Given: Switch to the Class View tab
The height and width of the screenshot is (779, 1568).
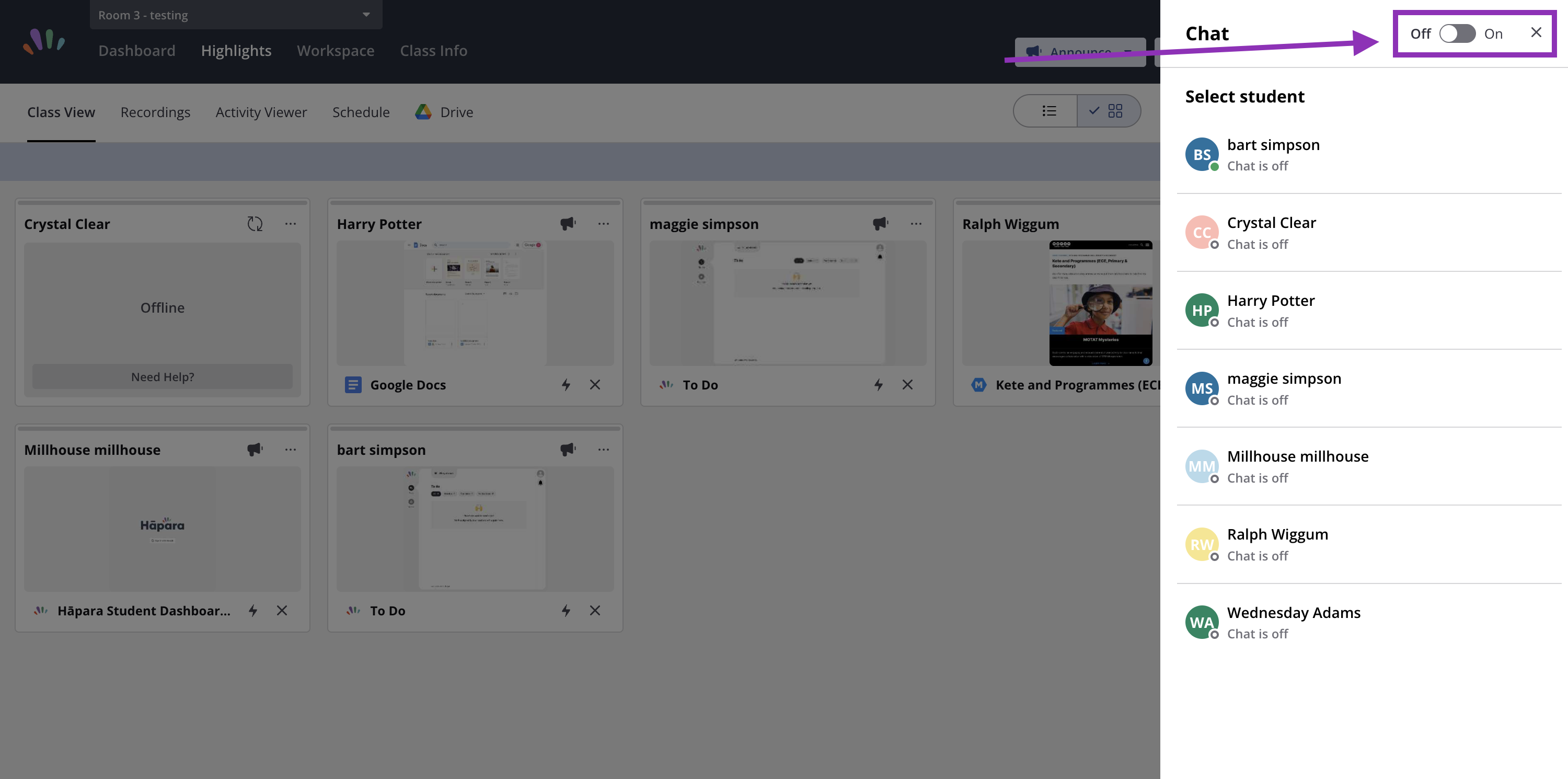Looking at the screenshot, I should (x=61, y=112).
